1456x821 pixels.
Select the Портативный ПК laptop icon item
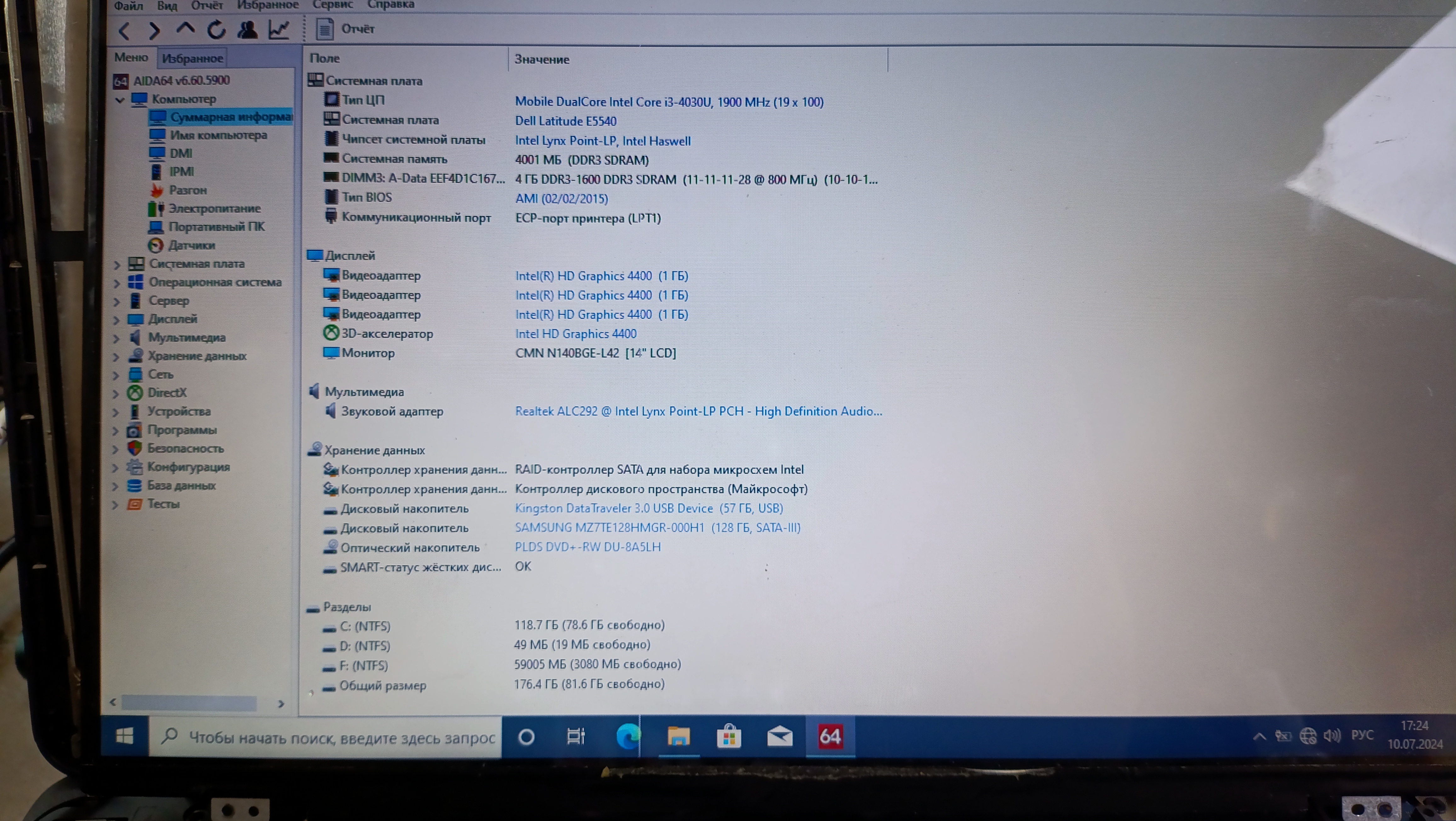point(156,227)
